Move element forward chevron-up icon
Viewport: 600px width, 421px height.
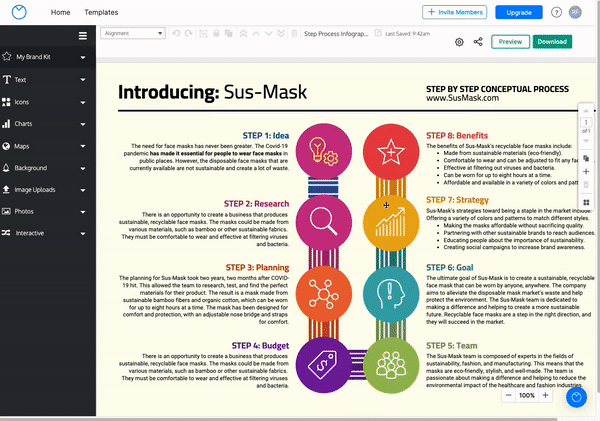(x=256, y=34)
